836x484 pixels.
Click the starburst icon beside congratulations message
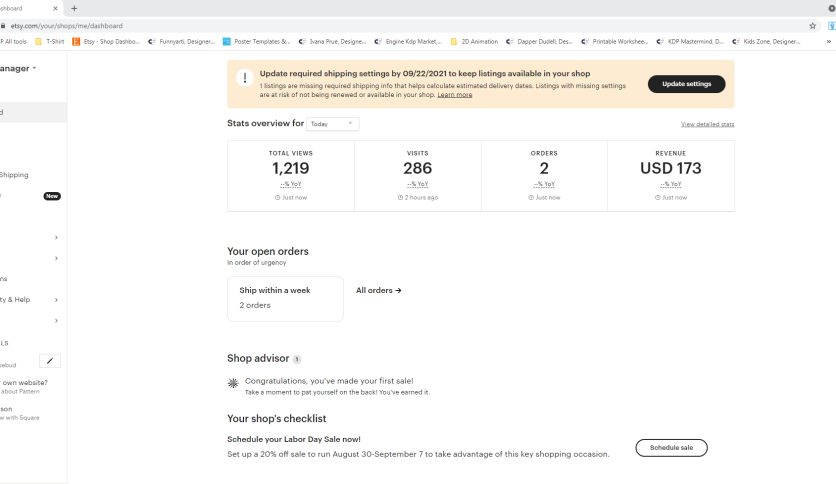click(233, 383)
